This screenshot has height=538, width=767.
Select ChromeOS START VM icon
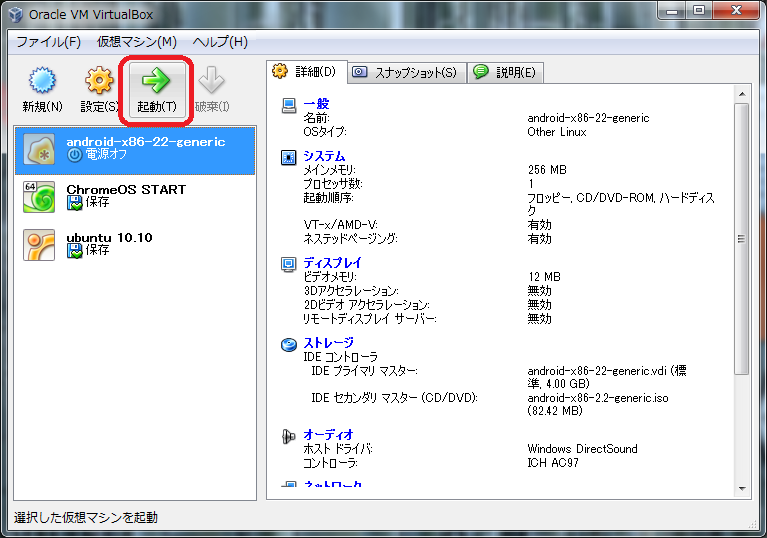39,197
